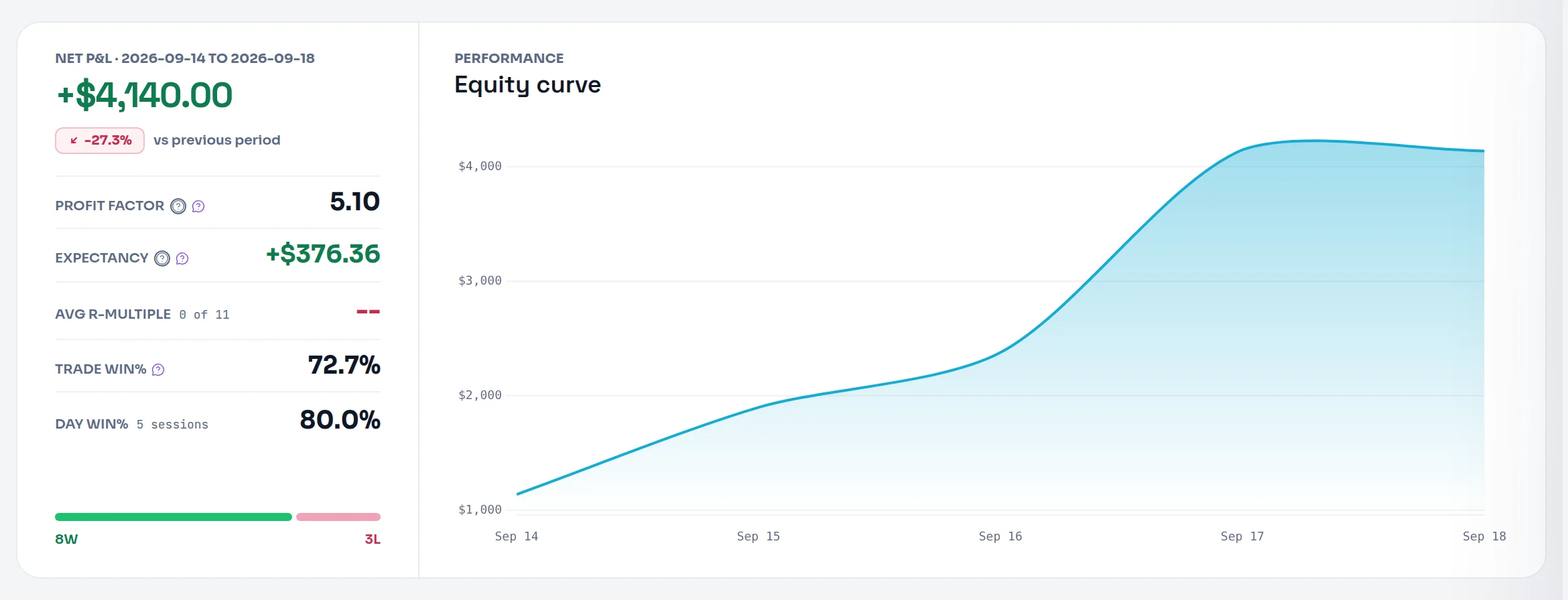Click the gray help circle beside Expectancy
This screenshot has width=1568, height=600.
tap(162, 258)
